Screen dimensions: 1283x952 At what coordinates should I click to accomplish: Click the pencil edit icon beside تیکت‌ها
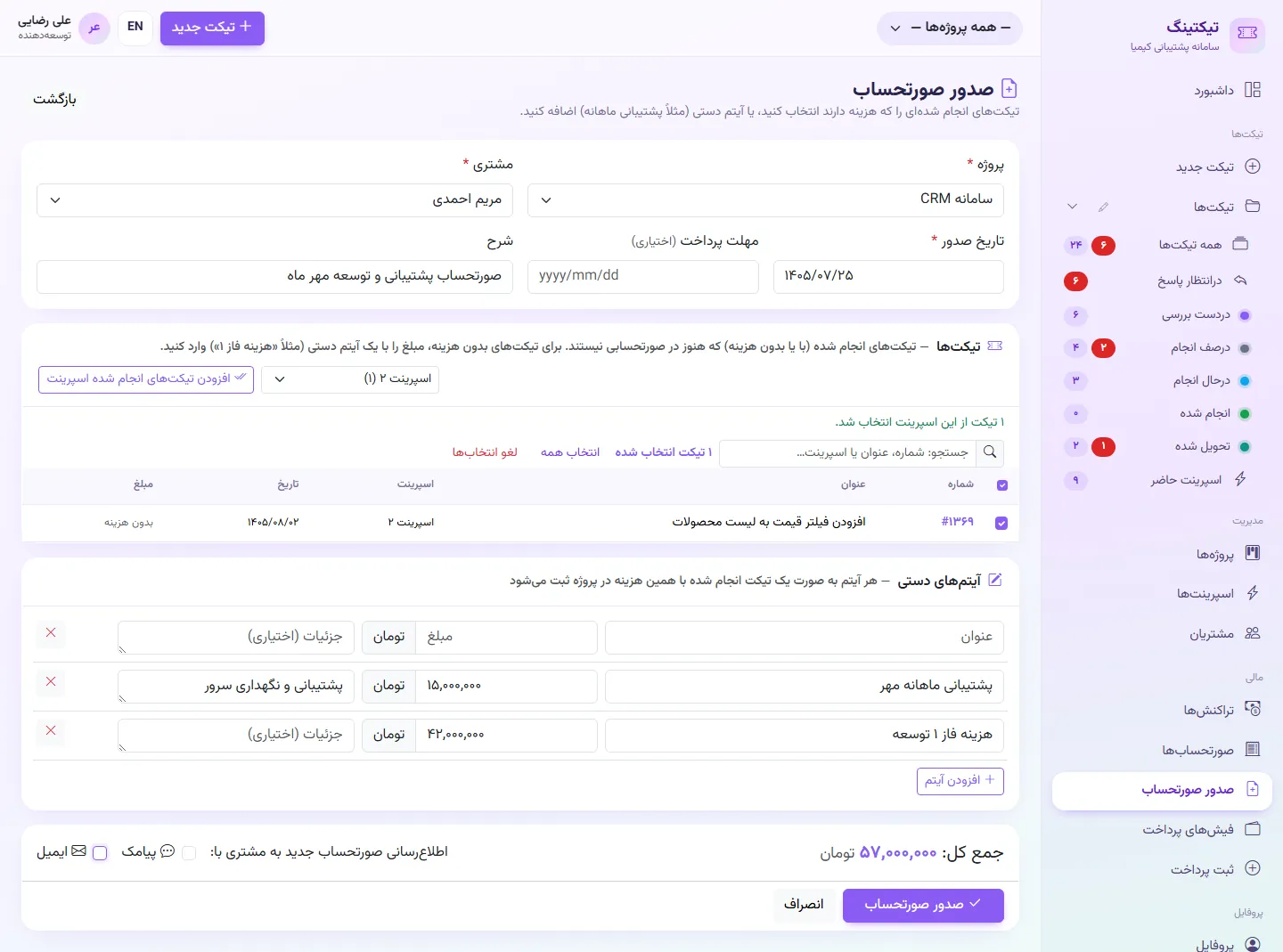tap(1104, 207)
